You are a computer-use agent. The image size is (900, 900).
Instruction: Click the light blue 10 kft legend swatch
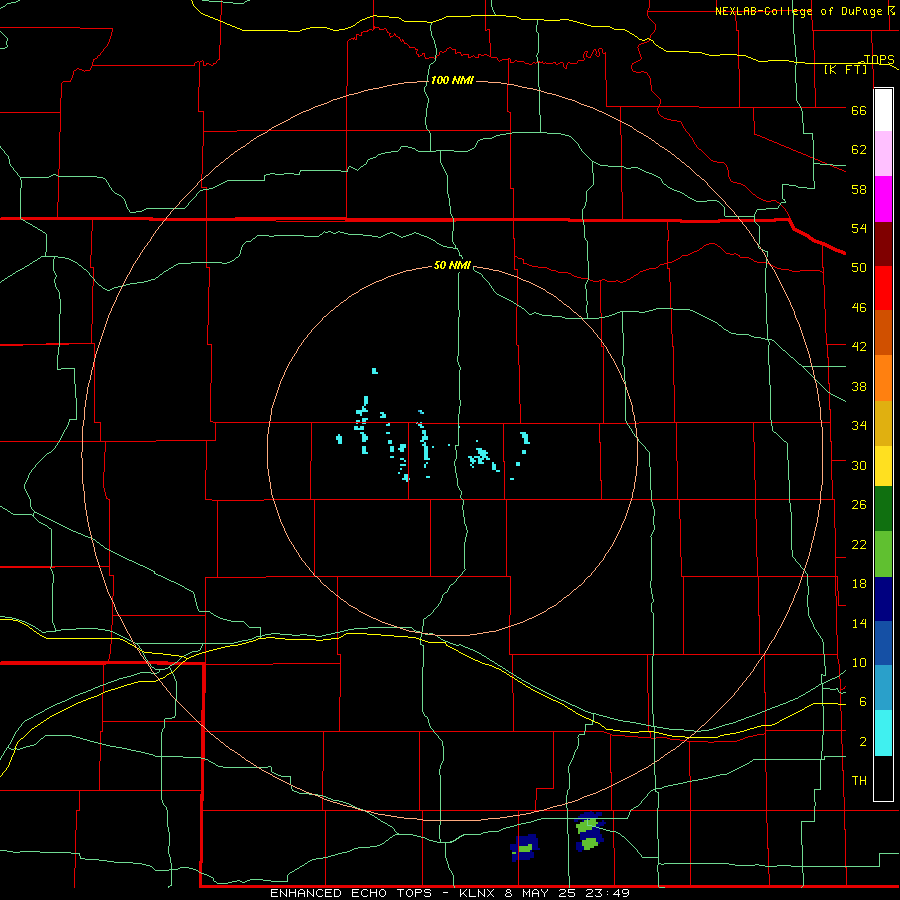click(883, 688)
